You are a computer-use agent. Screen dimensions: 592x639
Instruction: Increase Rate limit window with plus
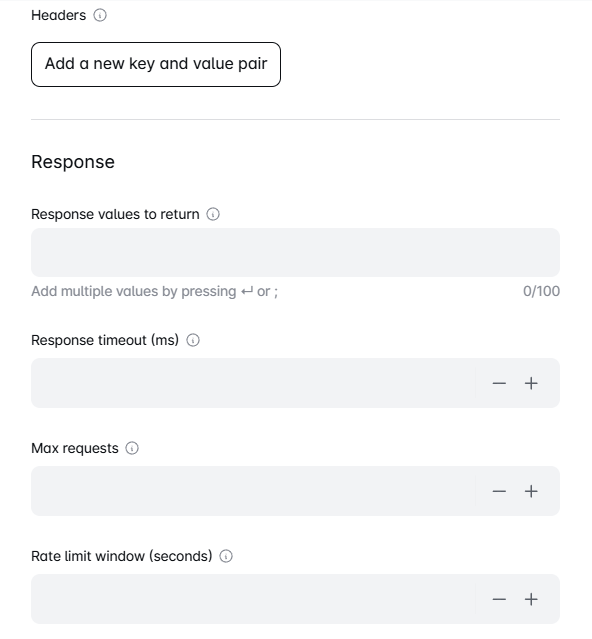pos(531,599)
